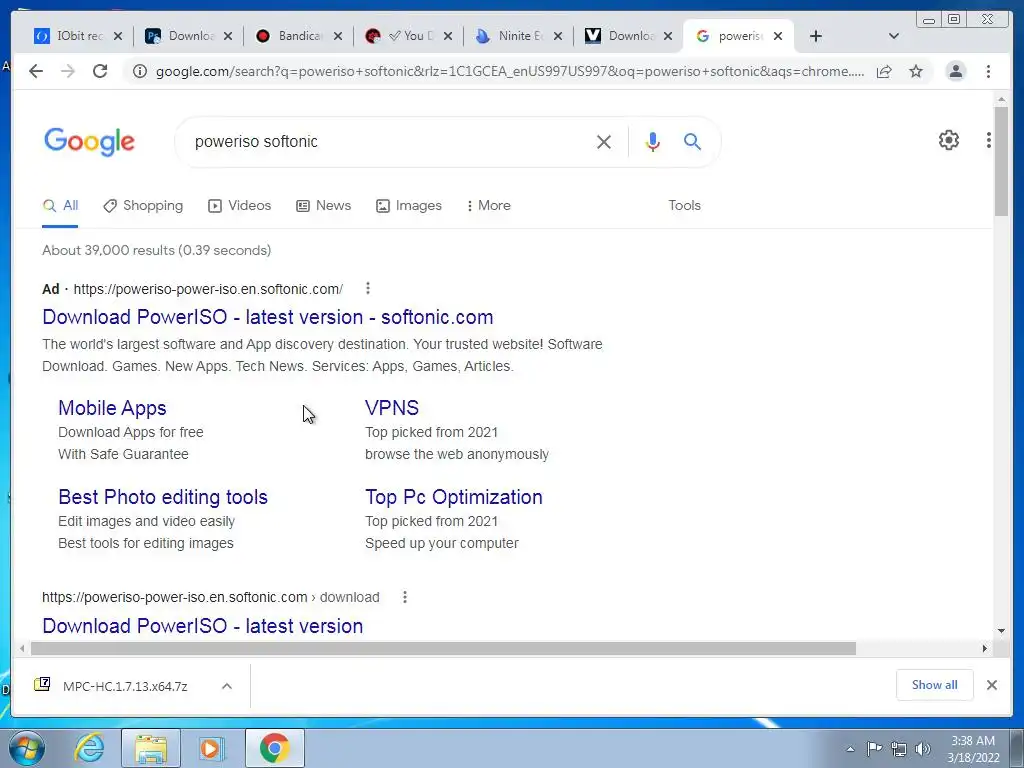Open Windows Media Player taskbar icon
The height and width of the screenshot is (768, 1024).
pos(211,748)
